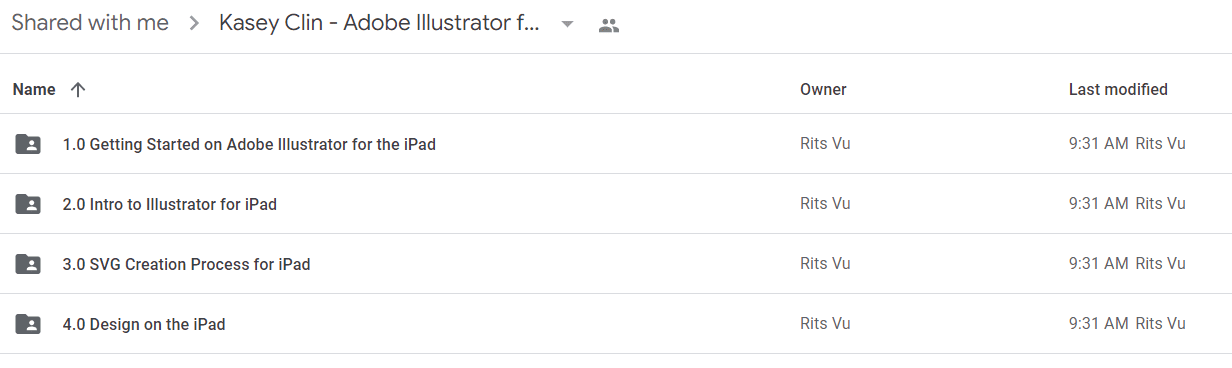The height and width of the screenshot is (368, 1232).
Task: Click the Kasey Clin - Adobe Illustrator breadcrumb title
Action: [380, 23]
